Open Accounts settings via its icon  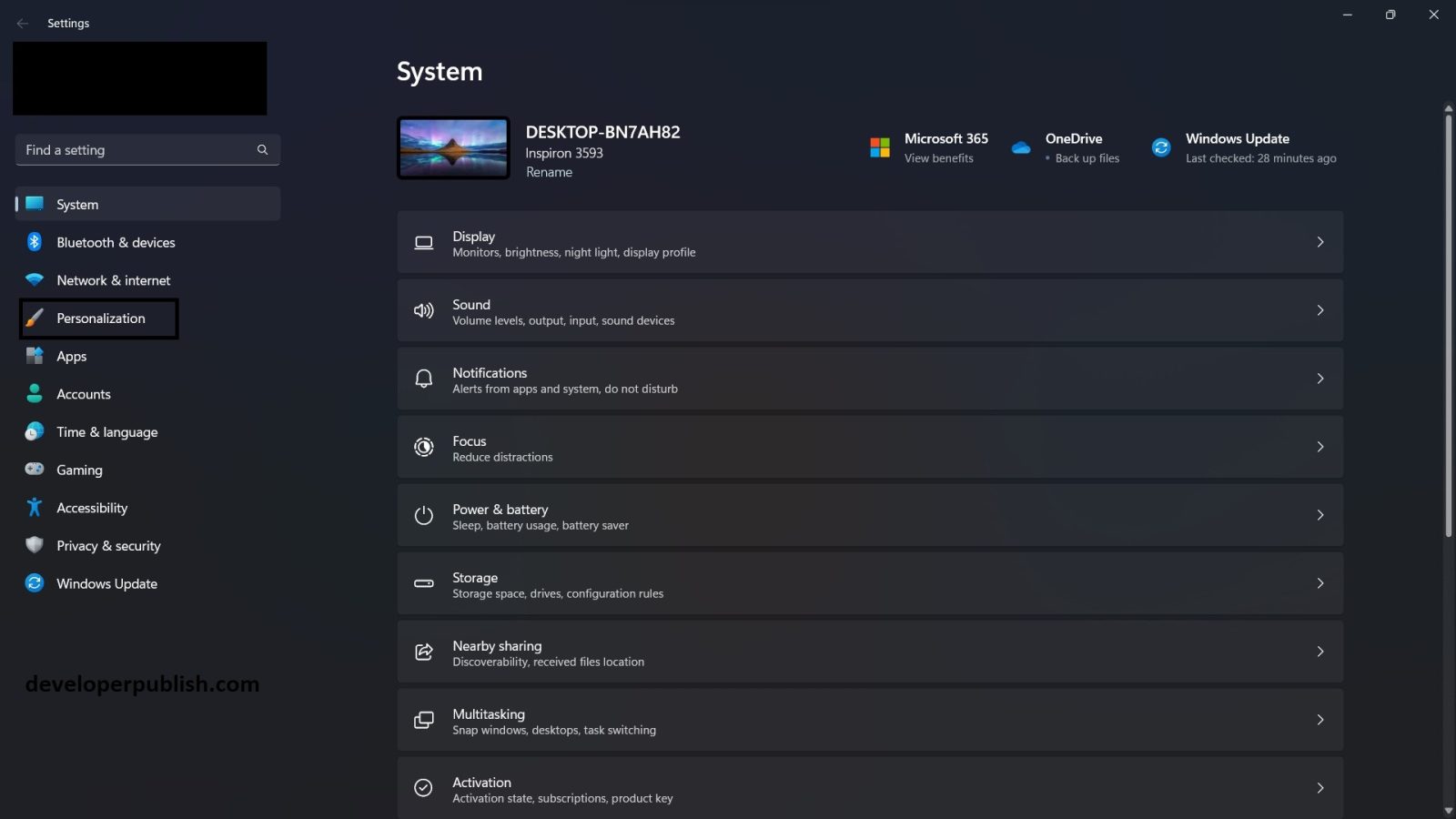pos(34,394)
